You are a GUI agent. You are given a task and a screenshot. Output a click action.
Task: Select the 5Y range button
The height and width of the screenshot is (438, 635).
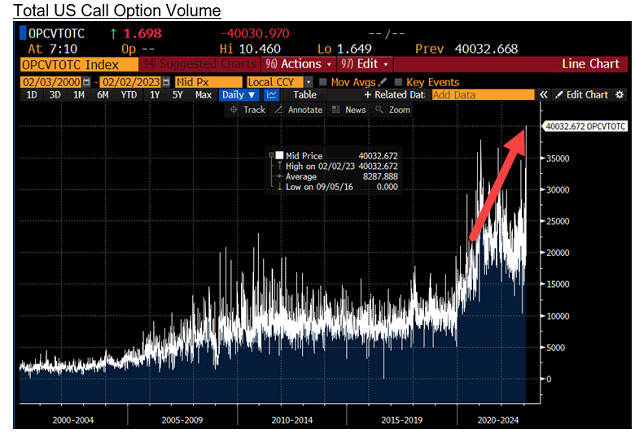click(x=177, y=95)
